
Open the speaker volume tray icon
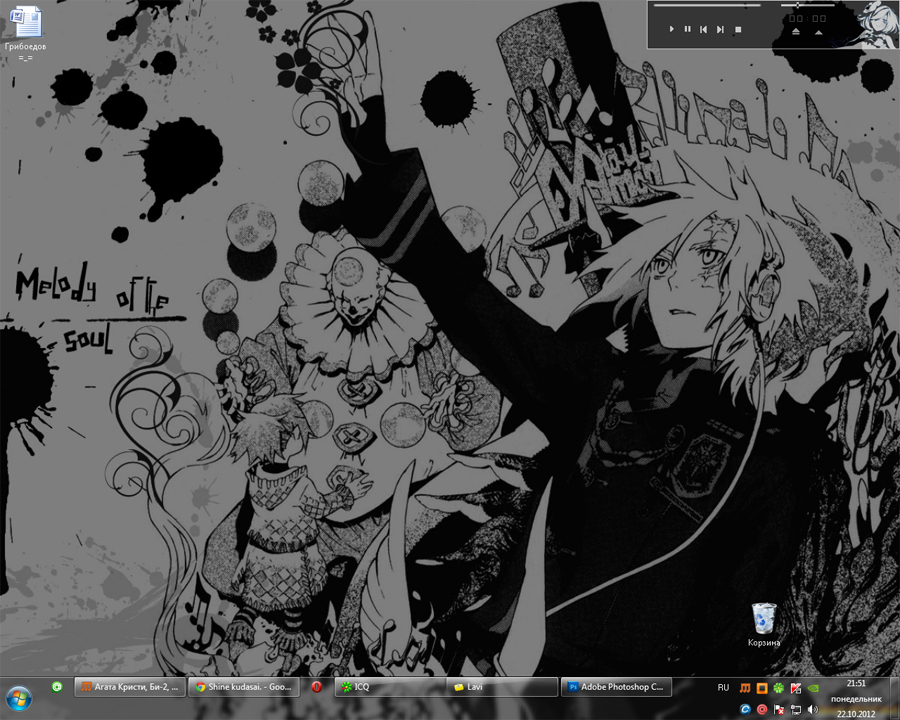(813, 710)
